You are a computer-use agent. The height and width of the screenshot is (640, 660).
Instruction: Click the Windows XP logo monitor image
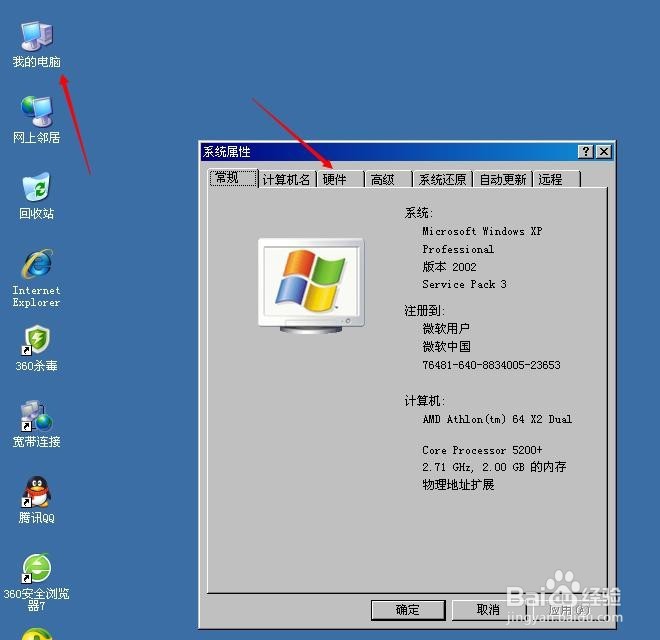(311, 285)
